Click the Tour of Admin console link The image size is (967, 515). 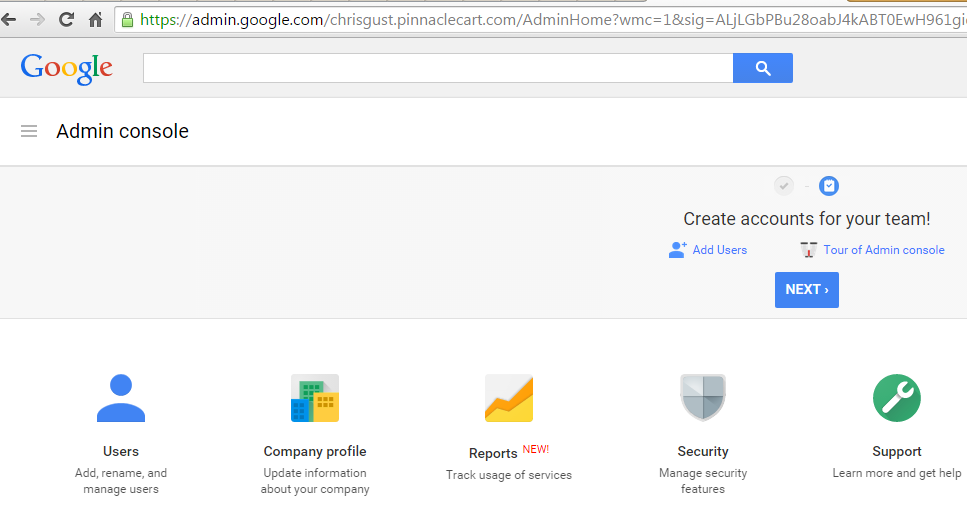tap(884, 250)
